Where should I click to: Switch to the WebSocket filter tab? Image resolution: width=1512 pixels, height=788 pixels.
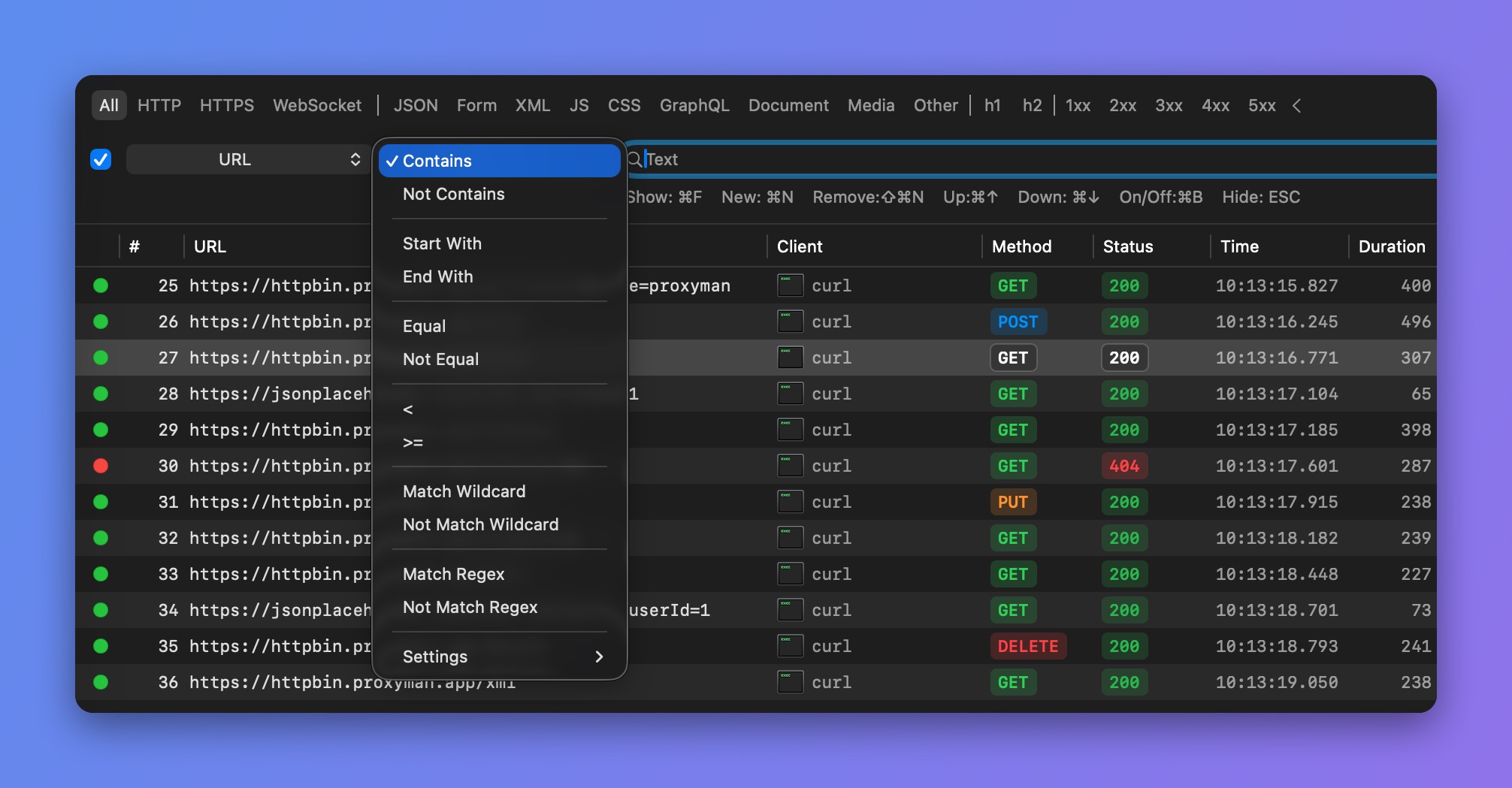coord(317,105)
